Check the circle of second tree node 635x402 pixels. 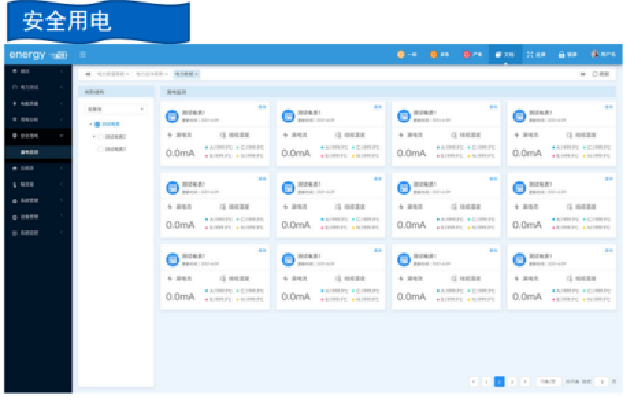pos(100,137)
